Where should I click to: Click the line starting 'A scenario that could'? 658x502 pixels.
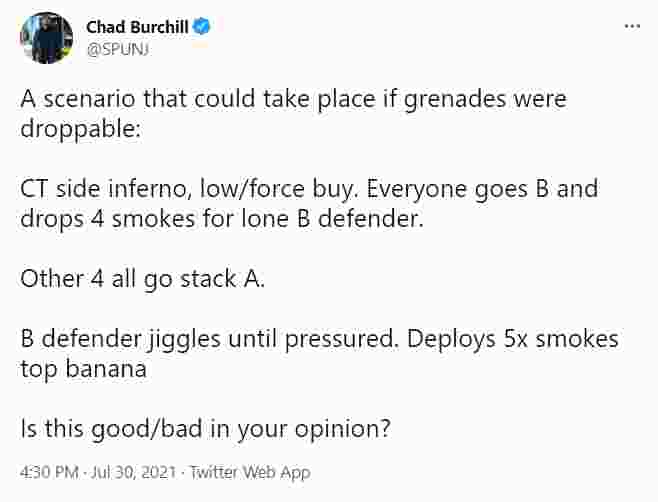coord(293,99)
